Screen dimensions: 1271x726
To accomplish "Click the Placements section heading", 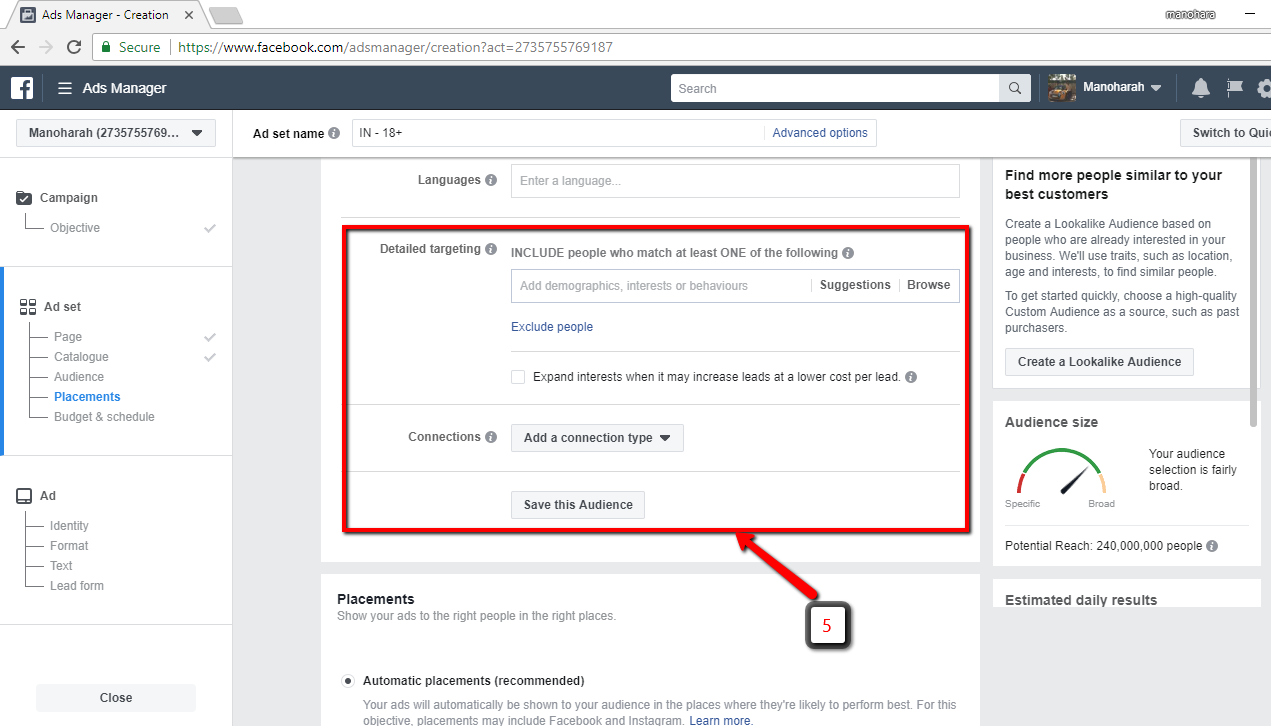I will coord(376,599).
